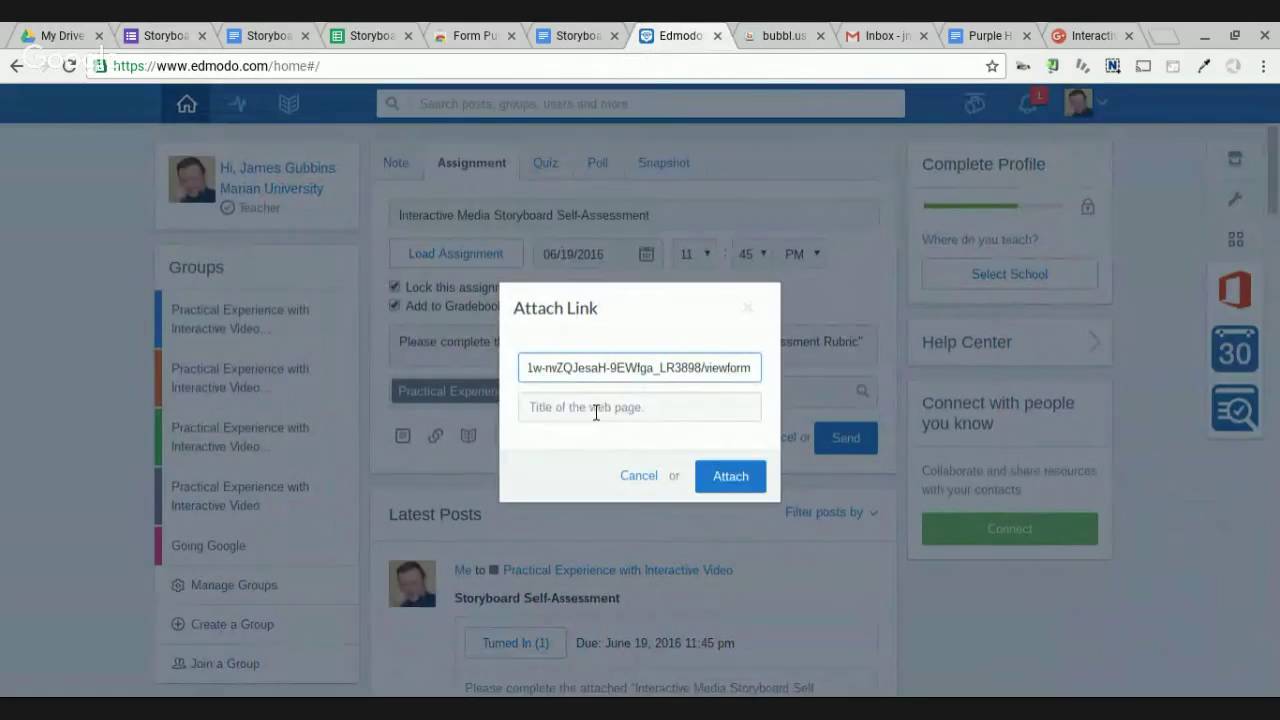Switch to the My Drive browser tab
Image resolution: width=1280 pixels, height=720 pixels.
click(62, 36)
